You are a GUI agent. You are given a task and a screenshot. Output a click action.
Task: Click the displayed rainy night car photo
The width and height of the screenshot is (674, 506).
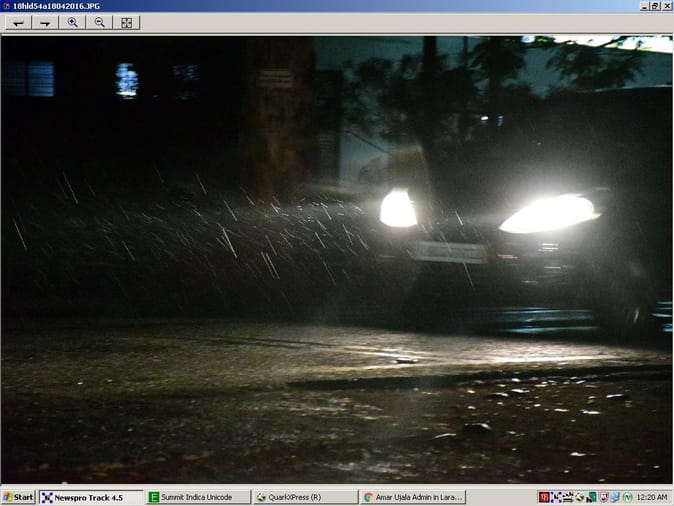point(336,260)
